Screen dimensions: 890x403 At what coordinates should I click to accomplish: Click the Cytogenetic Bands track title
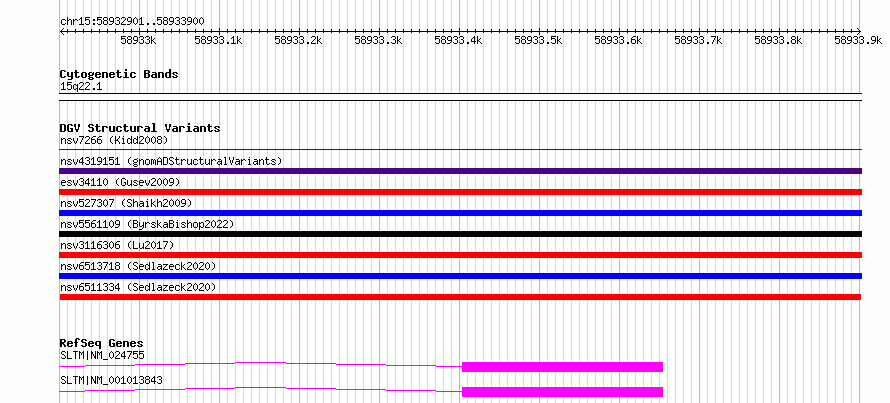pos(119,74)
